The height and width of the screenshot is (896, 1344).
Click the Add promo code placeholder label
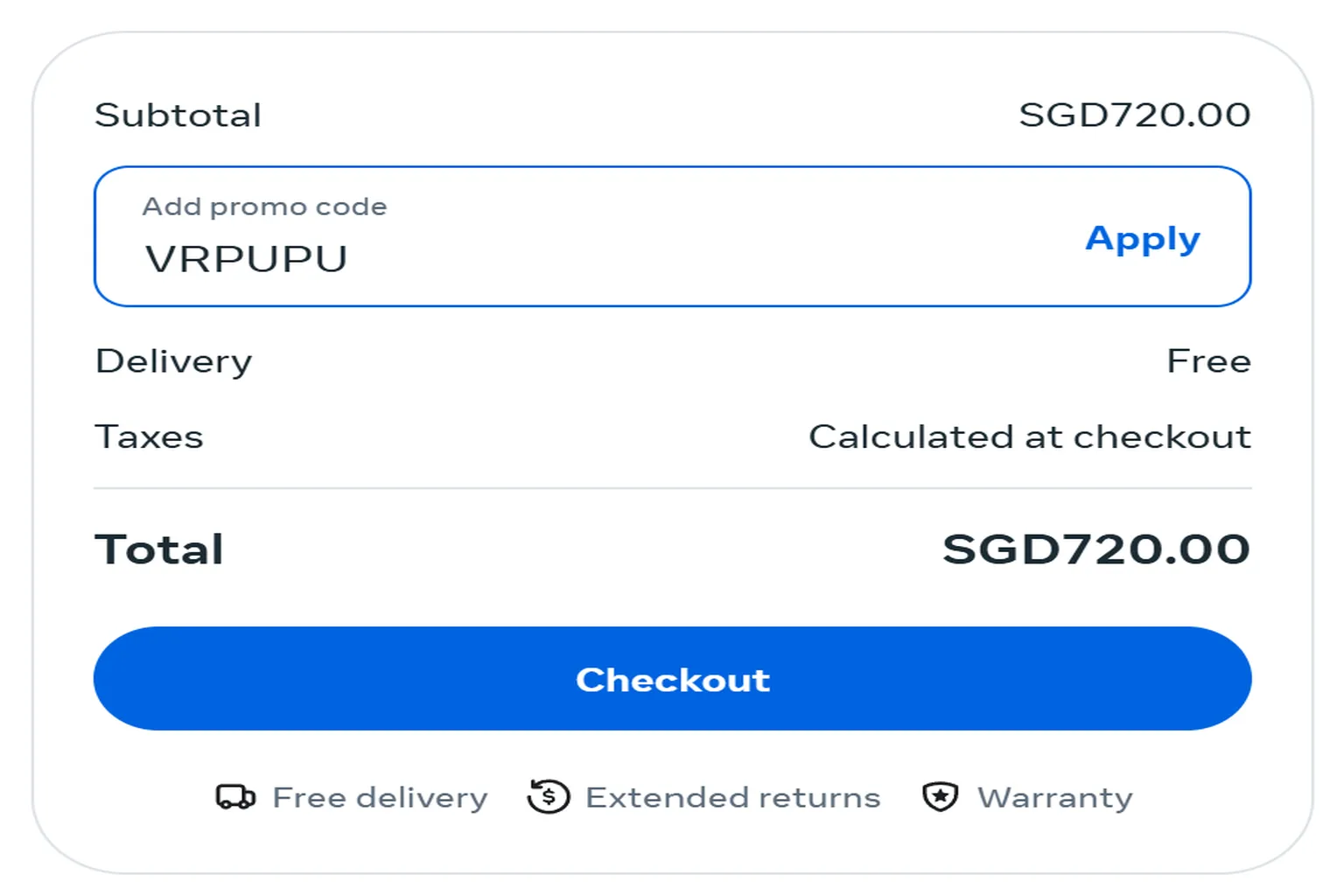264,206
